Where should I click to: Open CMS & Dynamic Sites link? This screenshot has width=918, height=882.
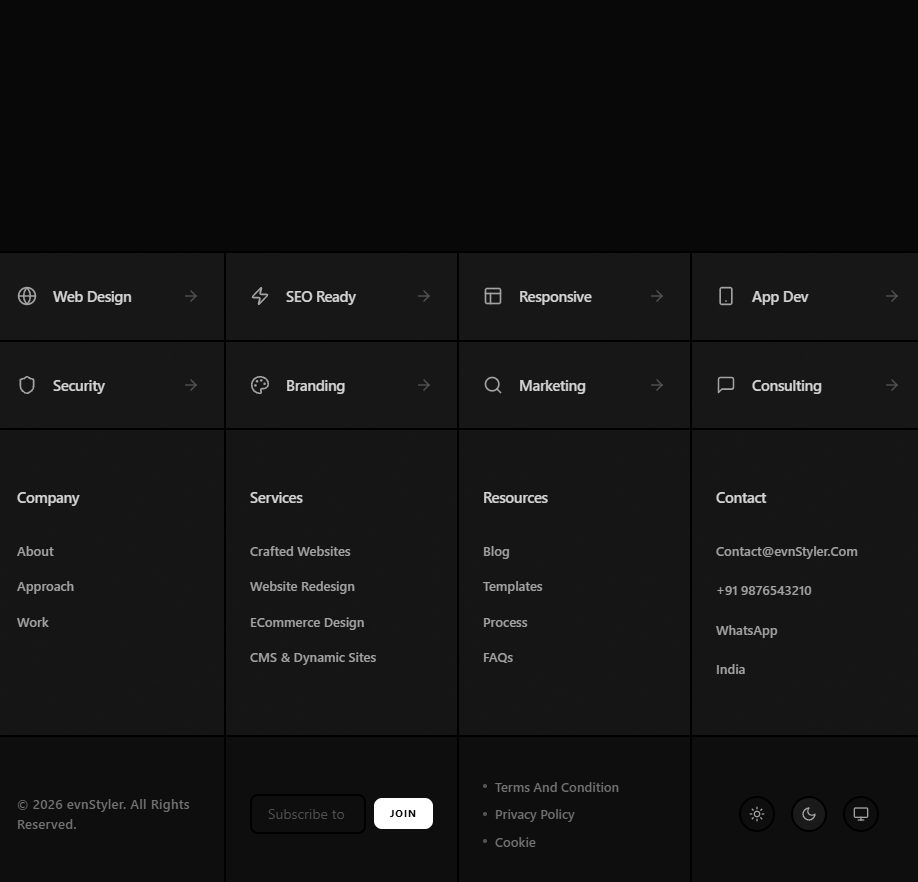(x=313, y=657)
